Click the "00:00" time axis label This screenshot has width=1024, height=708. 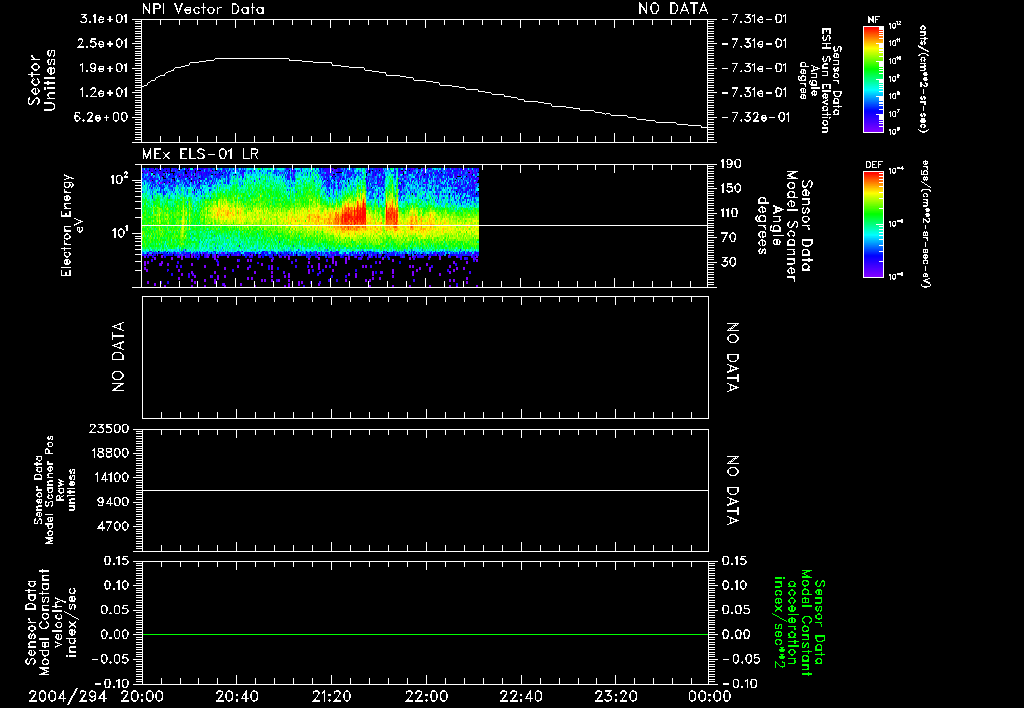[709, 696]
